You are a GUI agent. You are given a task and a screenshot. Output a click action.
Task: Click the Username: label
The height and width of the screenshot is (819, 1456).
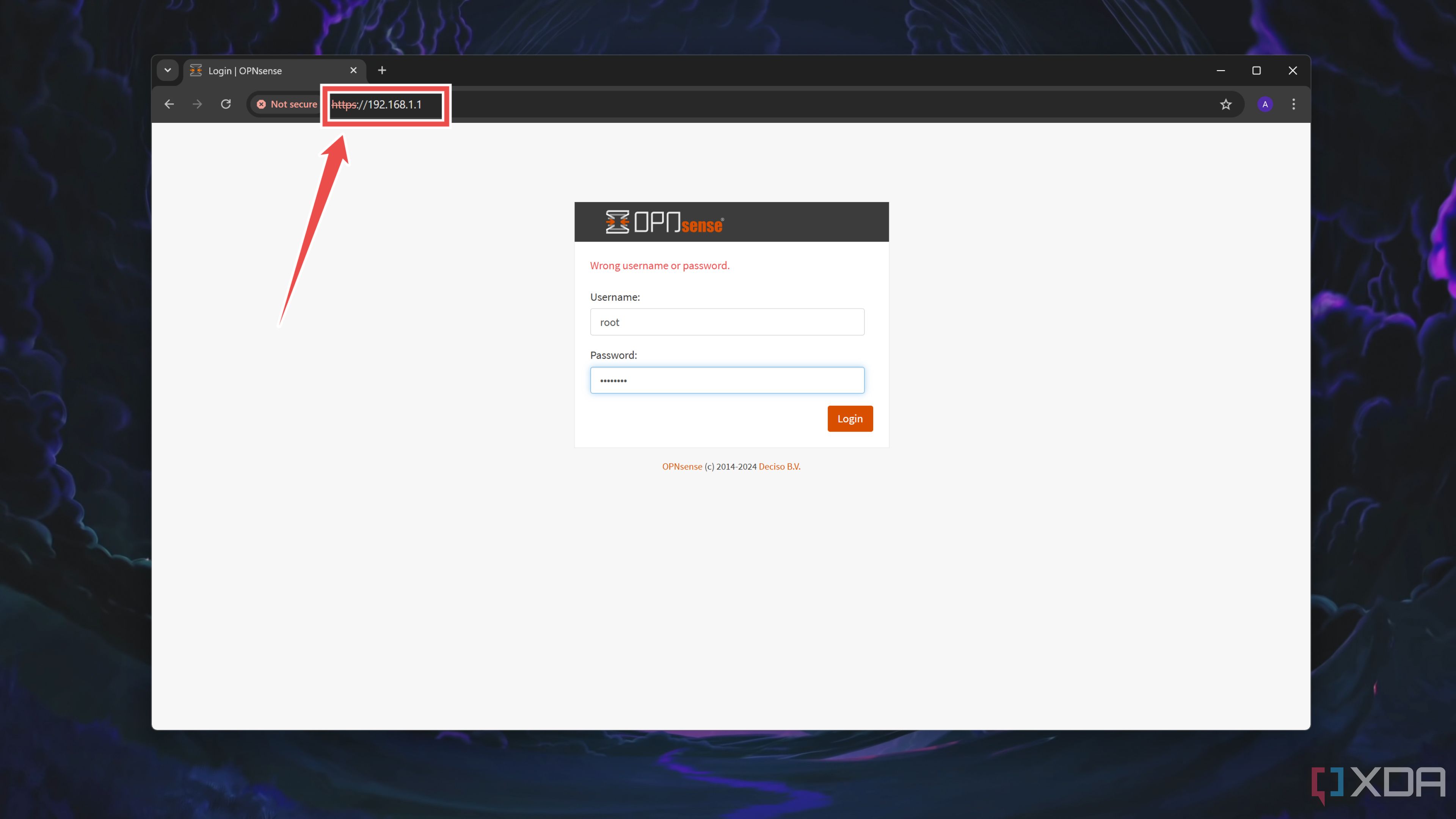tap(614, 297)
